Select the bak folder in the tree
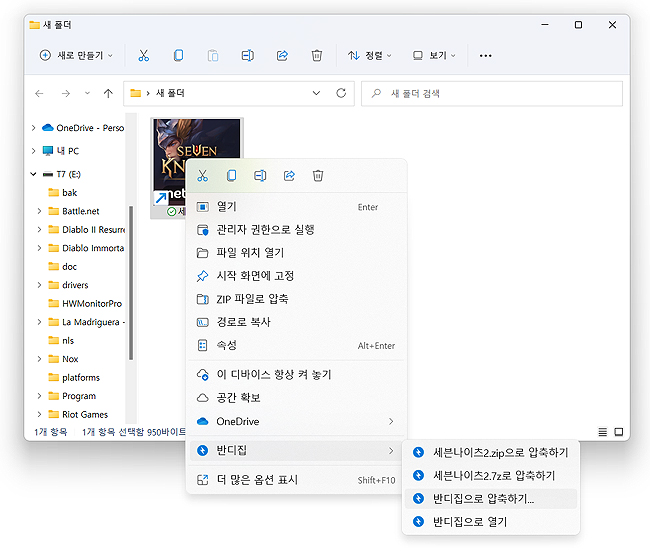 [x=69, y=193]
